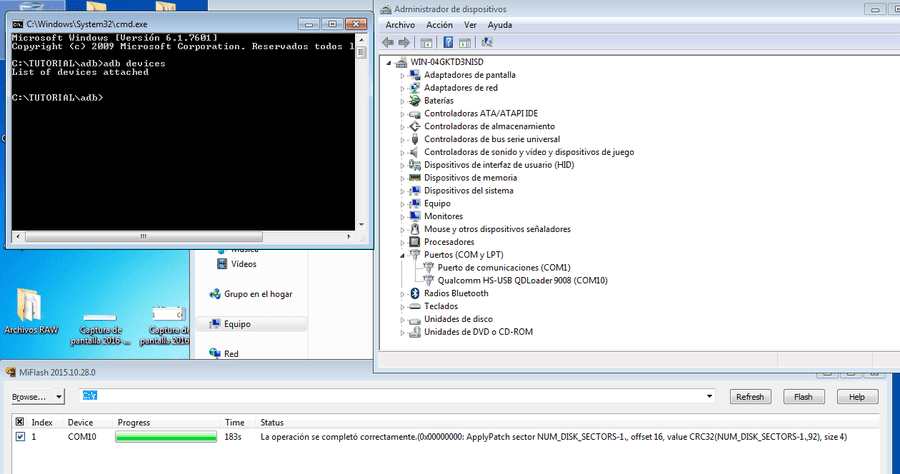The width and height of the screenshot is (900, 474).
Task: Click the Forward arrow in Device Manager toolbar
Action: coord(404,42)
